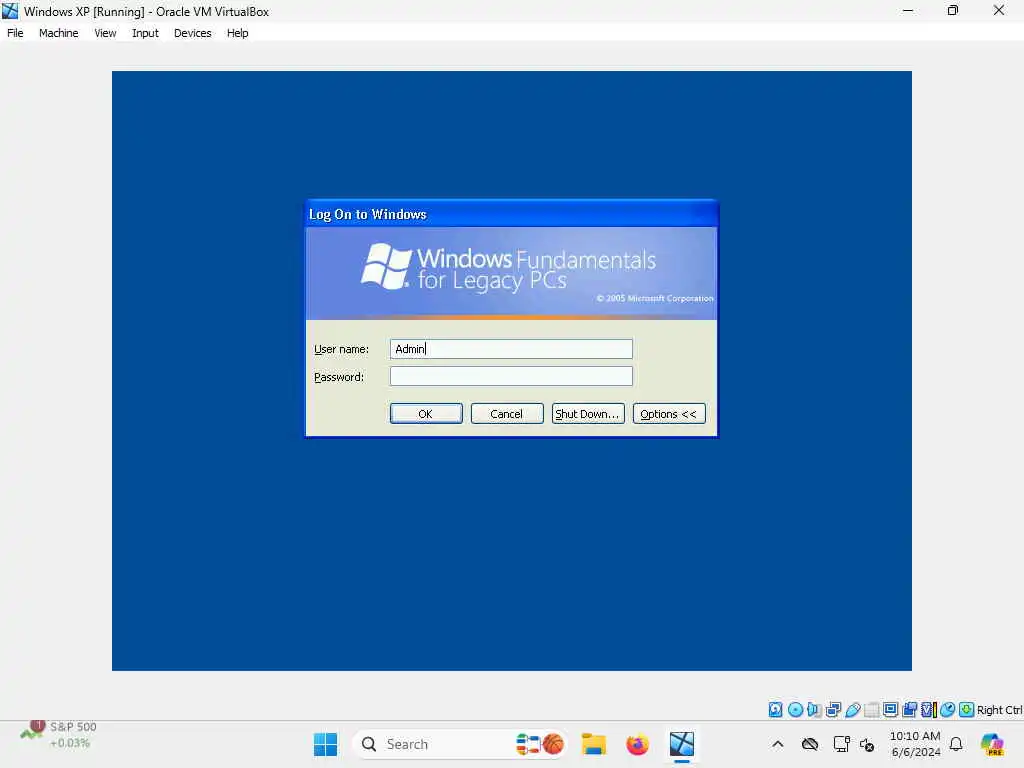The width and height of the screenshot is (1024, 768).
Task: Click the display settings status icon
Action: click(890, 709)
